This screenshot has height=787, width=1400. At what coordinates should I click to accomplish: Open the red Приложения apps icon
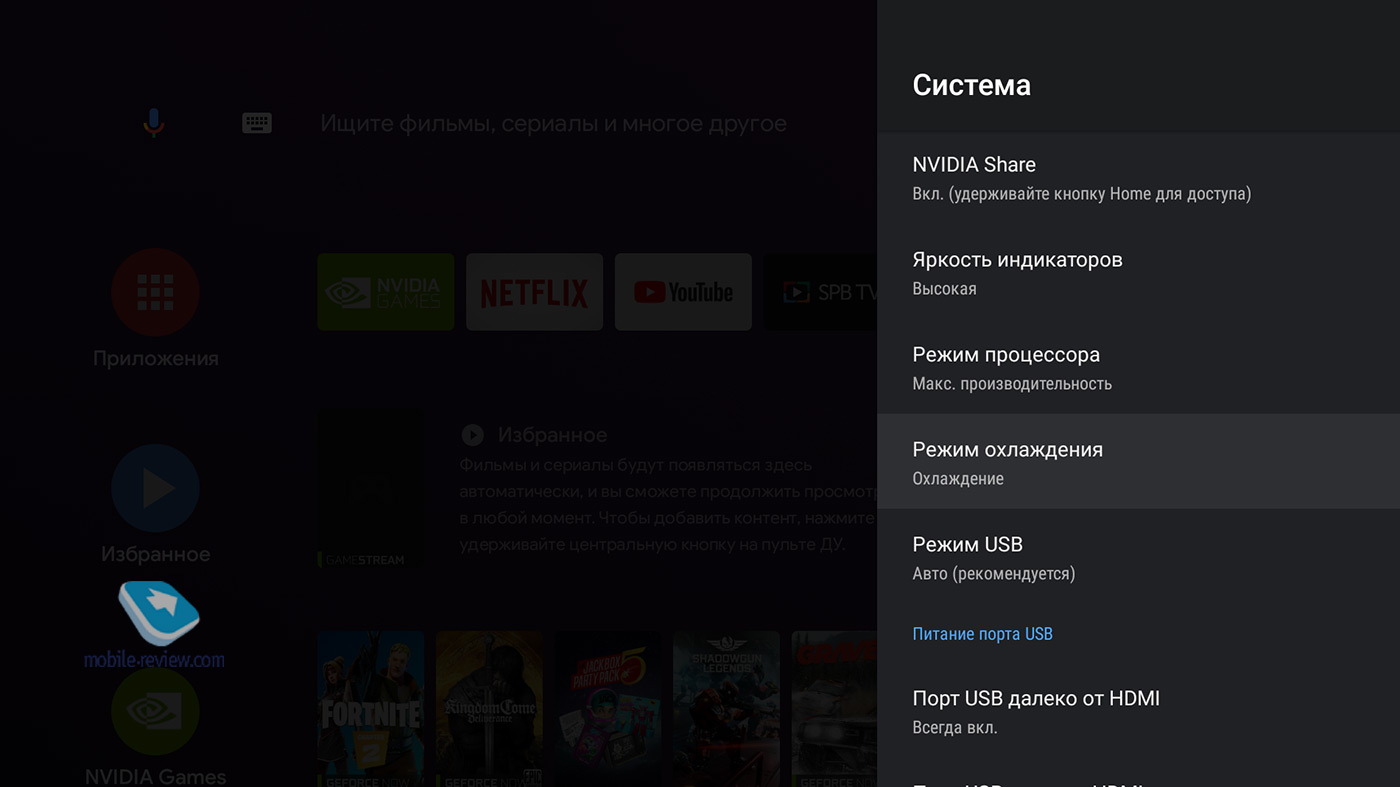(x=155, y=292)
